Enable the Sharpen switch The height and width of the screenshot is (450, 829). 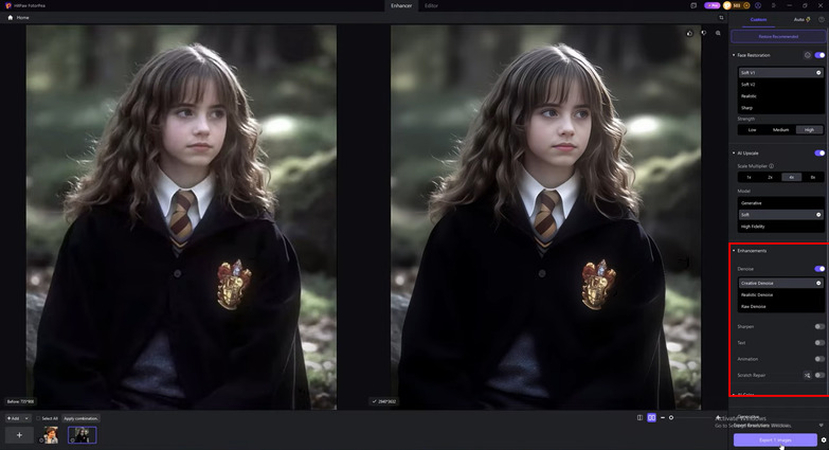[819, 327]
